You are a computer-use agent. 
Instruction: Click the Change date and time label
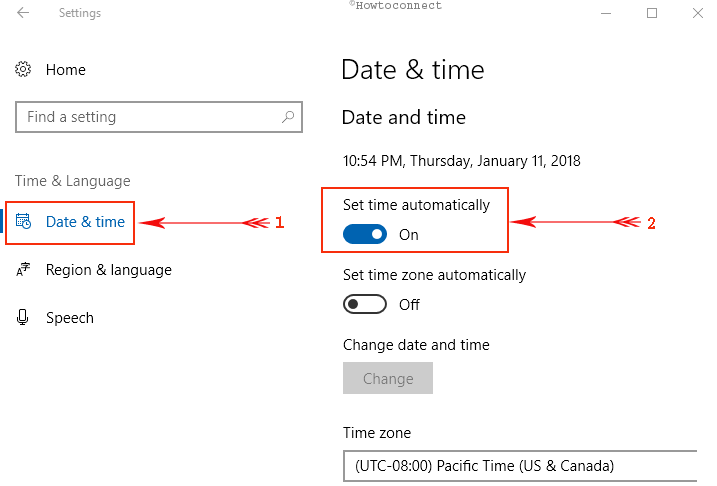pyautogui.click(x=416, y=345)
